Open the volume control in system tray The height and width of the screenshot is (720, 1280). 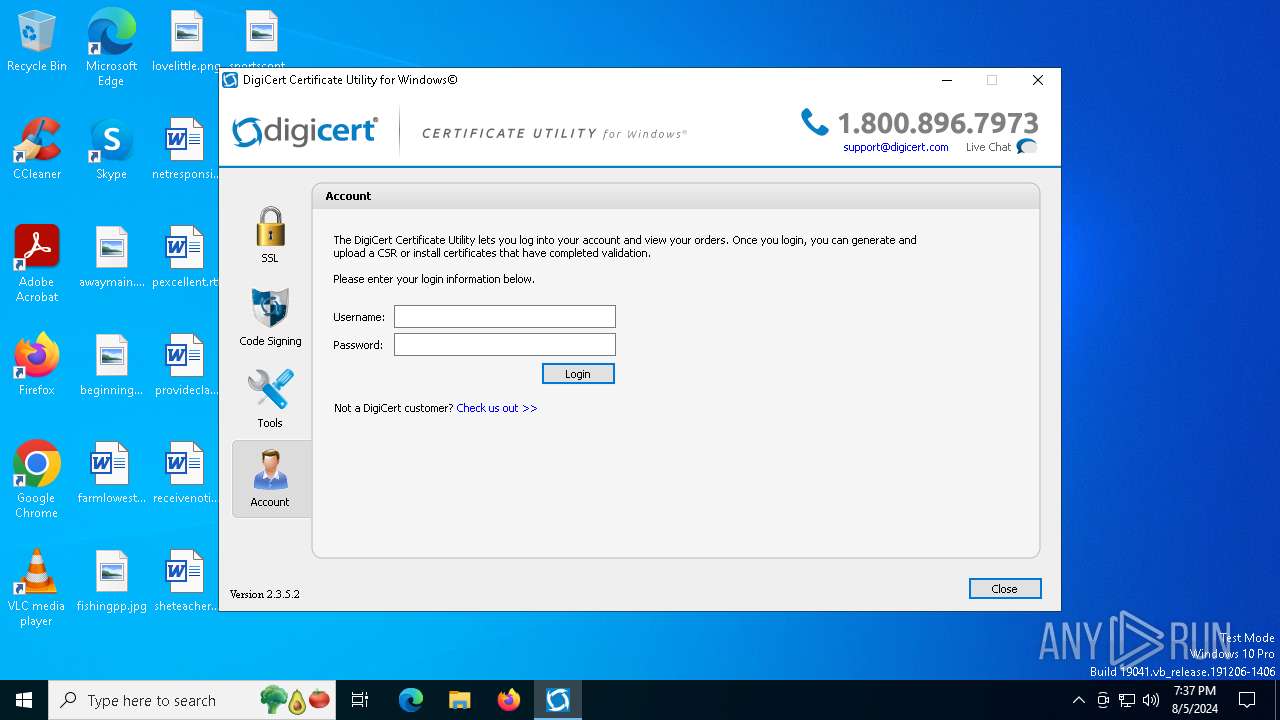tap(1151, 700)
